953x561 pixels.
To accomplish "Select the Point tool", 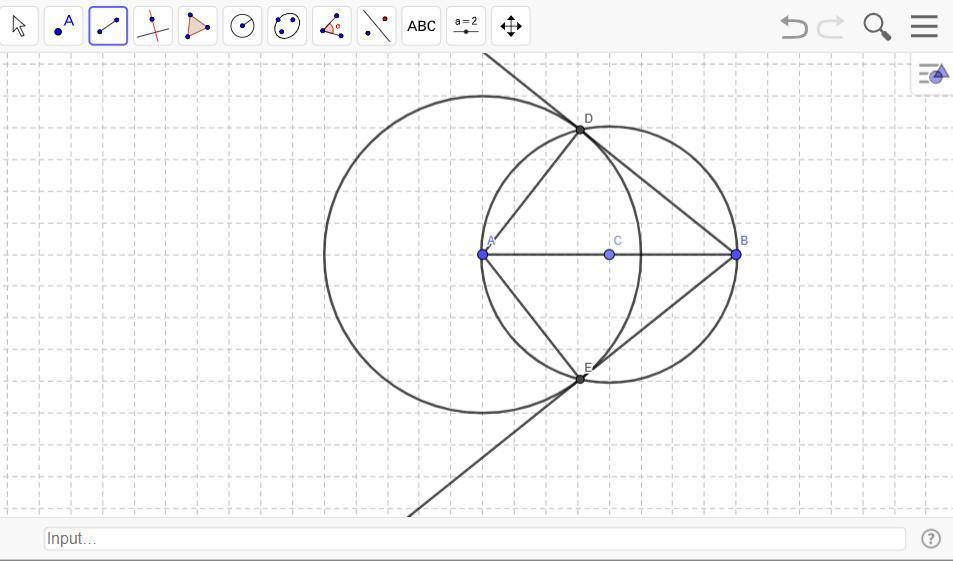I will pyautogui.click(x=64, y=26).
